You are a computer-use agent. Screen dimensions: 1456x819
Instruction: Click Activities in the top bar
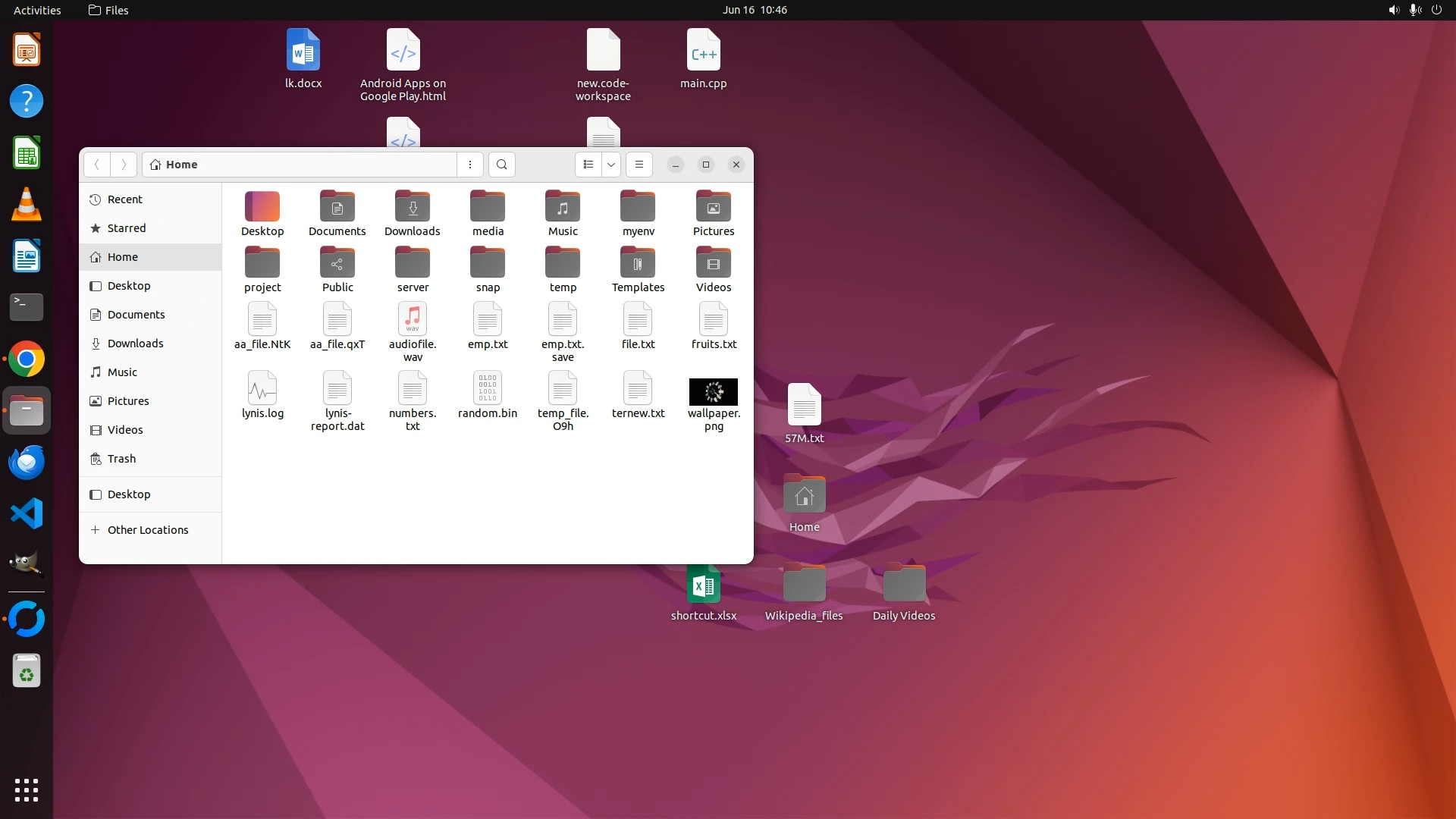(37, 10)
